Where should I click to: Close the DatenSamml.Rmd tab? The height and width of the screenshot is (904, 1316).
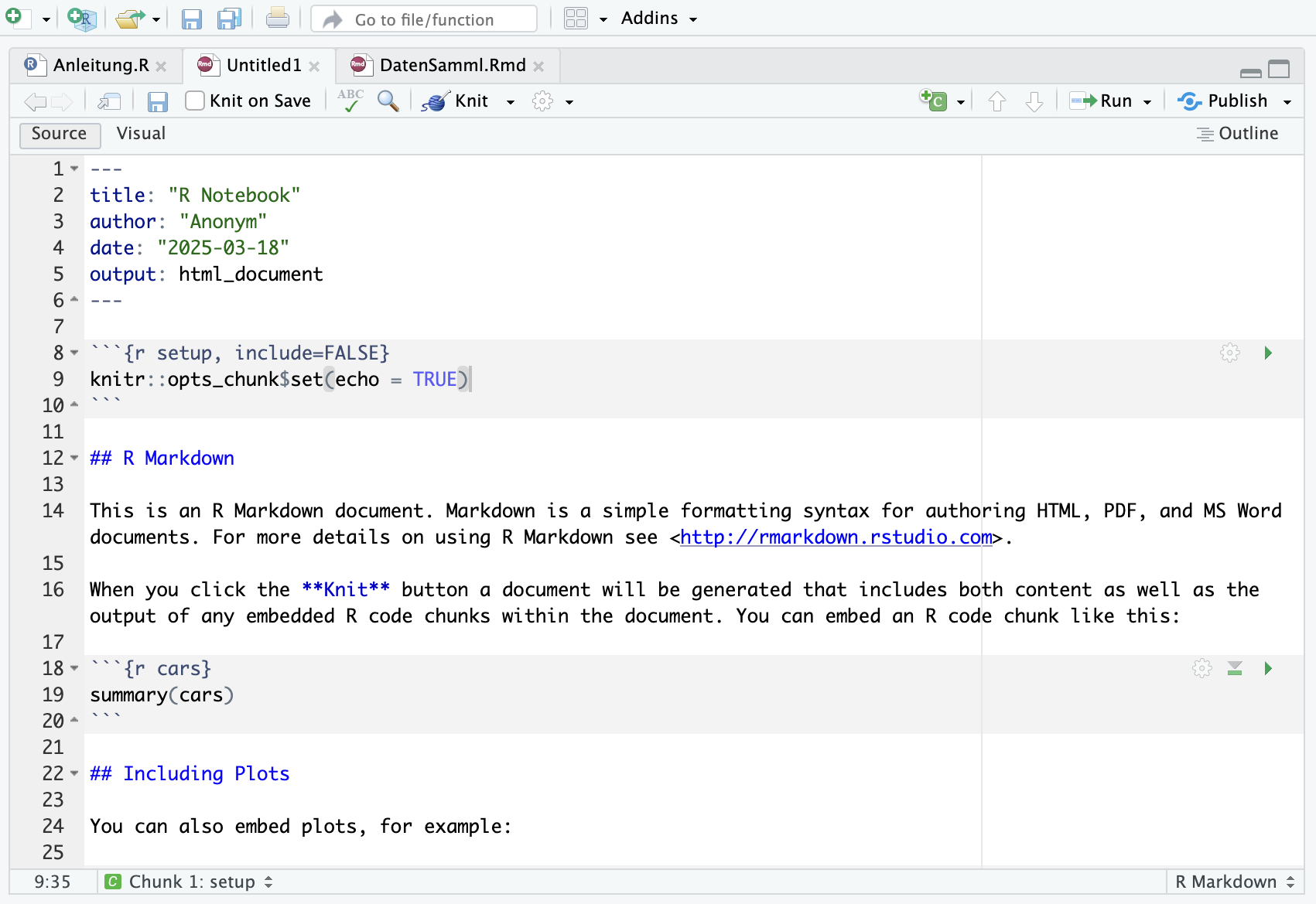538,67
